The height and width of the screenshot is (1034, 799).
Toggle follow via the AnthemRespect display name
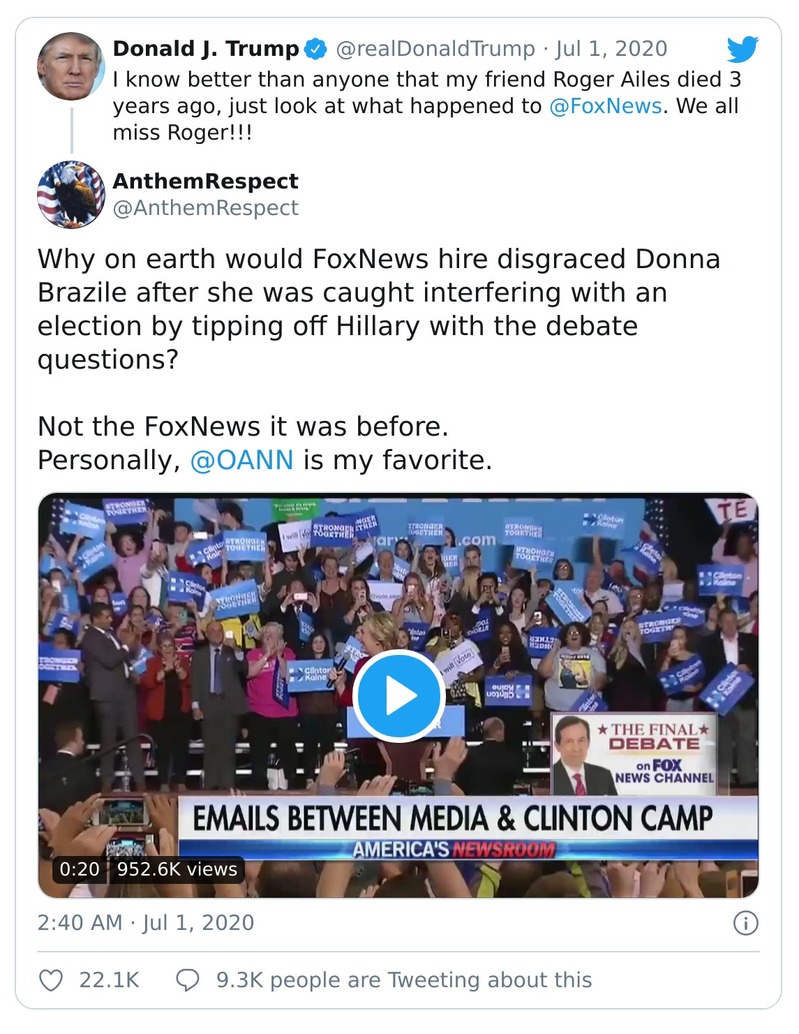pos(206,181)
